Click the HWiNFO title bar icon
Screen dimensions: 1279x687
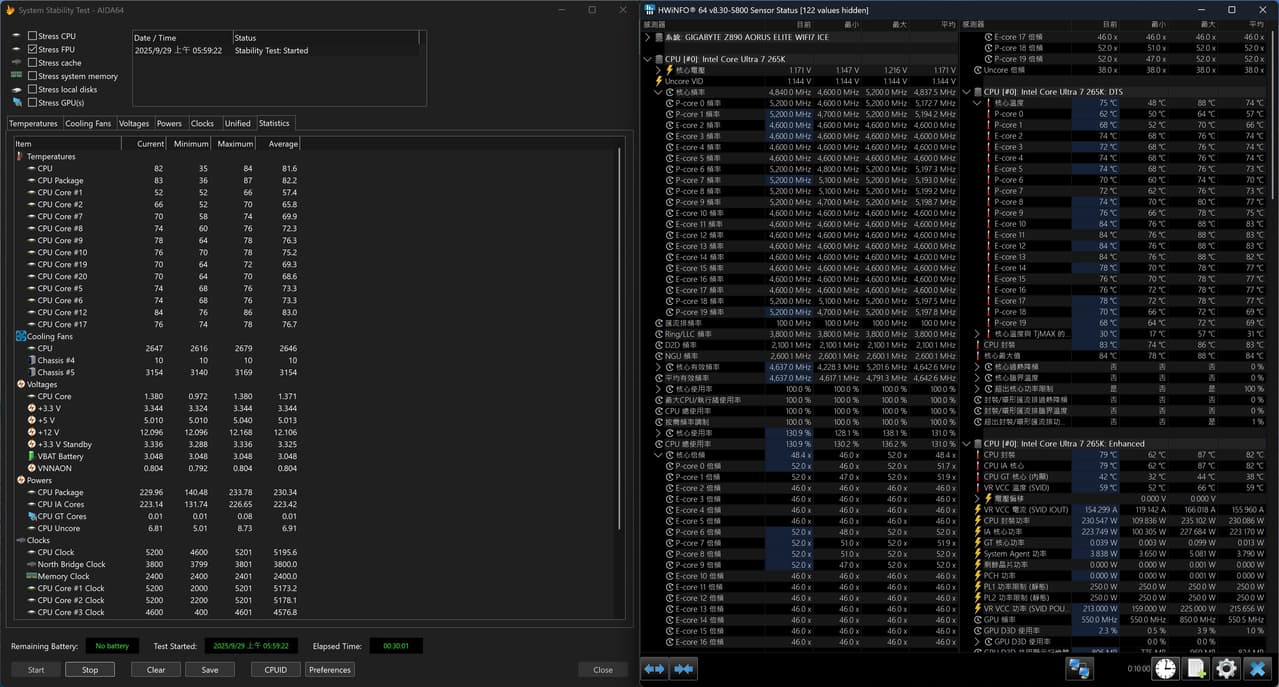point(650,10)
